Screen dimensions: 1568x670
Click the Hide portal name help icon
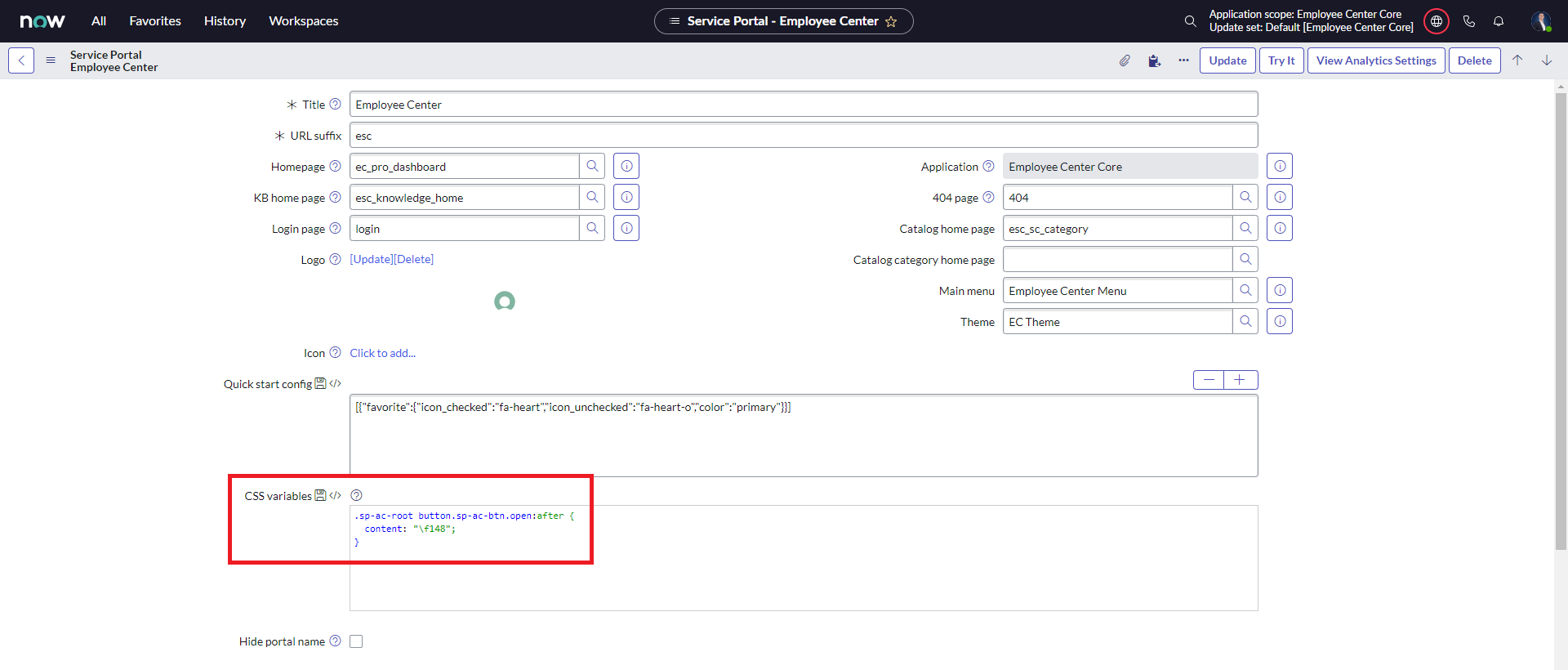(x=335, y=641)
